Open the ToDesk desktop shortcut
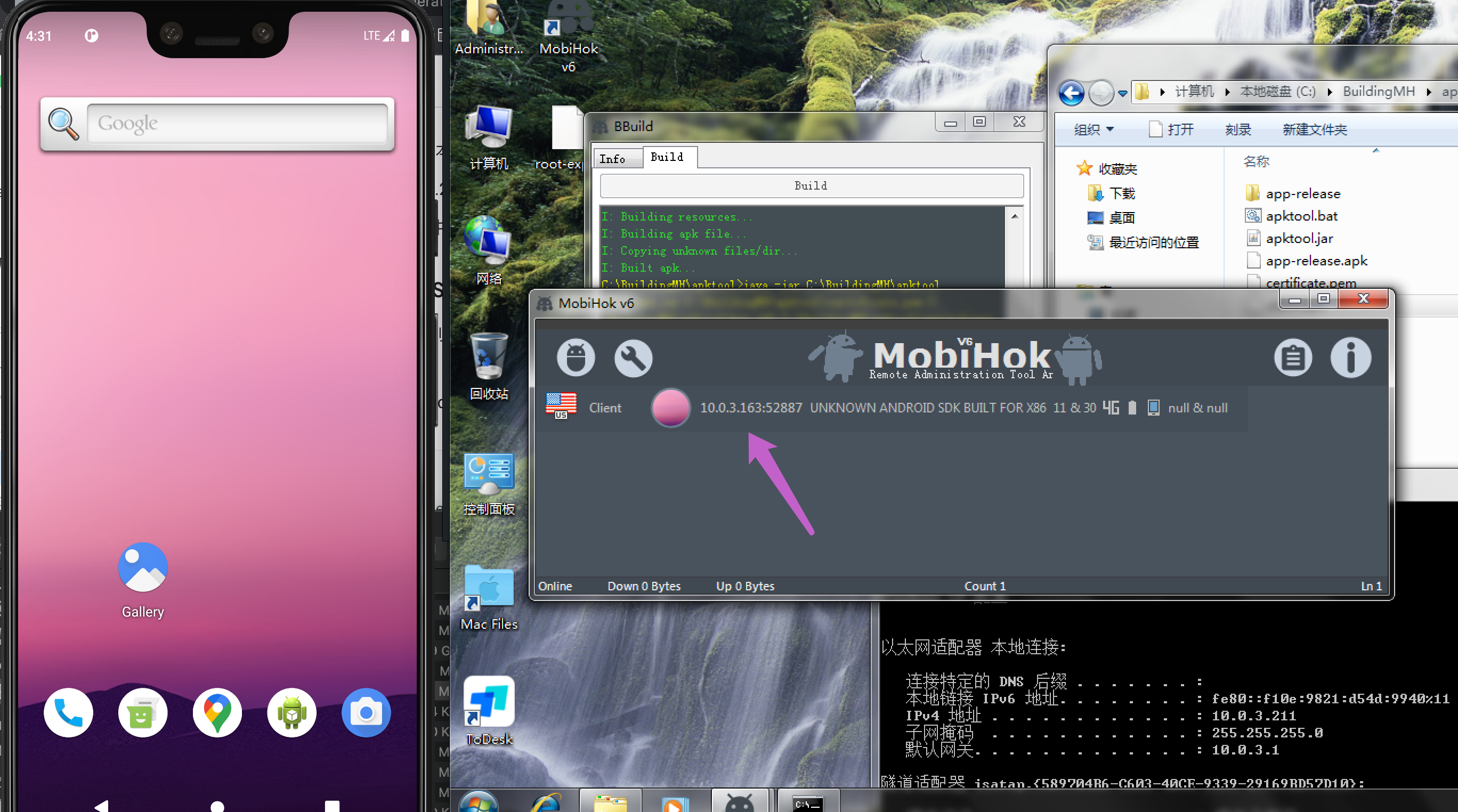This screenshot has width=1458, height=812. pos(489,712)
